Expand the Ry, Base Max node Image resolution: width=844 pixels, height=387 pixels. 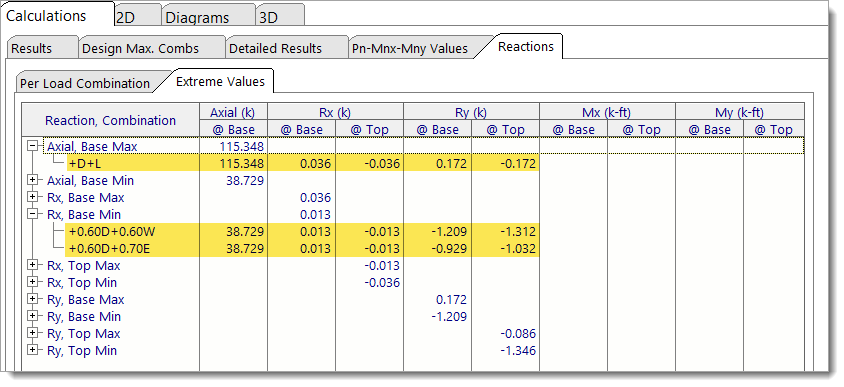(x=33, y=299)
